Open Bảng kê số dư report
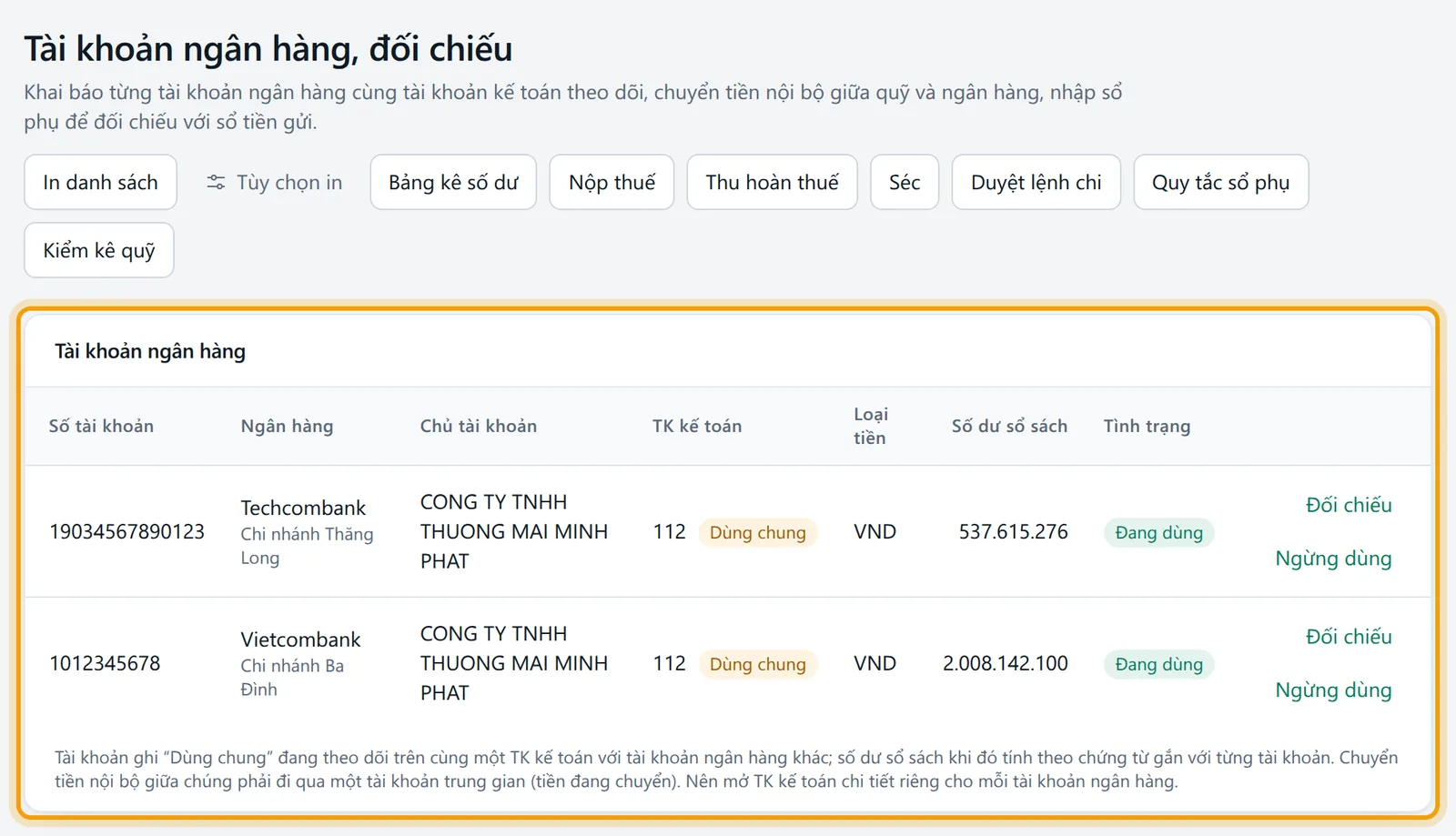 coord(453,182)
